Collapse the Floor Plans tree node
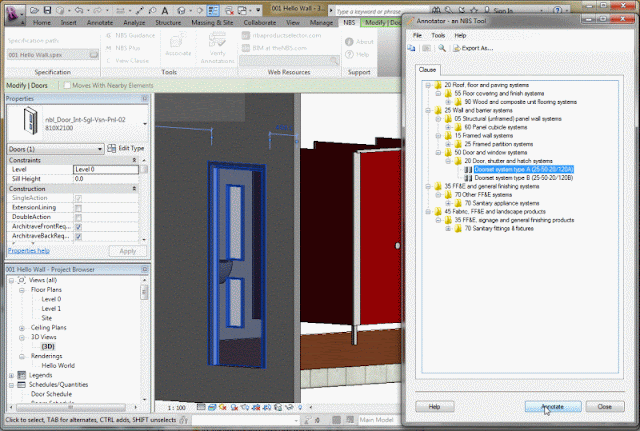640x431 pixels. point(22,290)
